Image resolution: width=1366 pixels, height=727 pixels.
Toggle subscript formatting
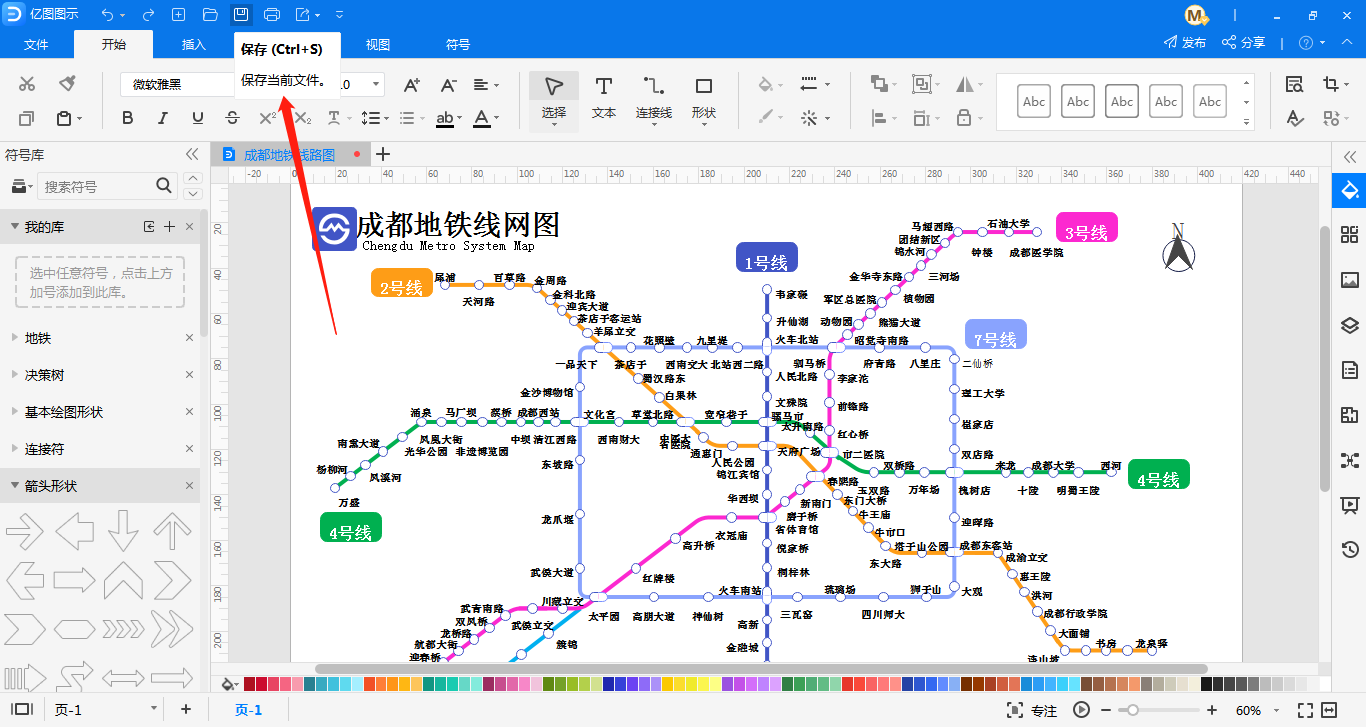(303, 118)
